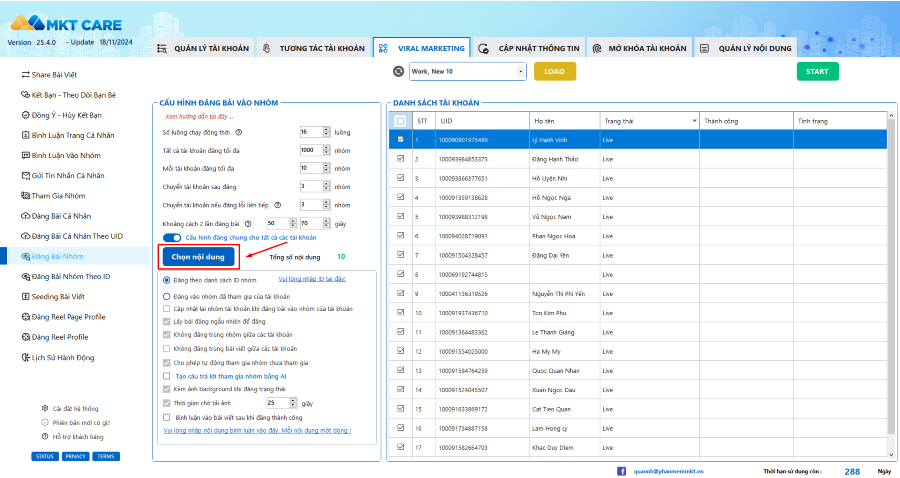
Task: Open the Trạng thái column filter dropdown
Action: [694, 121]
